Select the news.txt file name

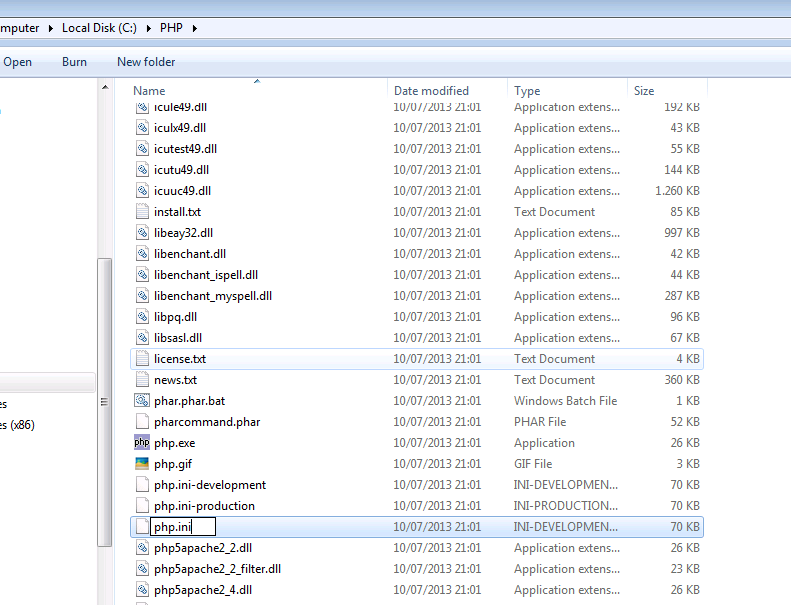(176, 380)
